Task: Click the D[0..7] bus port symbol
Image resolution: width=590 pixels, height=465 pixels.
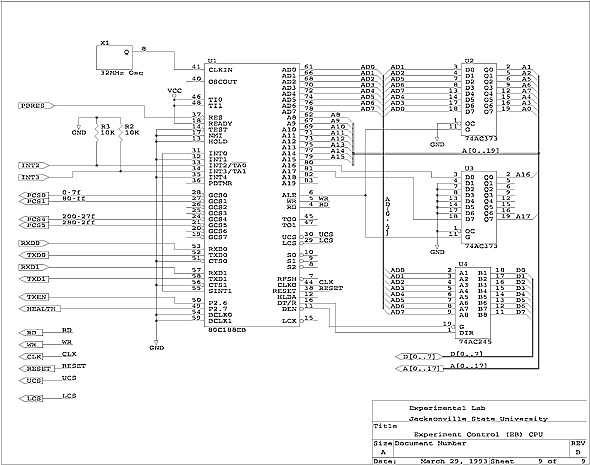Action: point(419,357)
